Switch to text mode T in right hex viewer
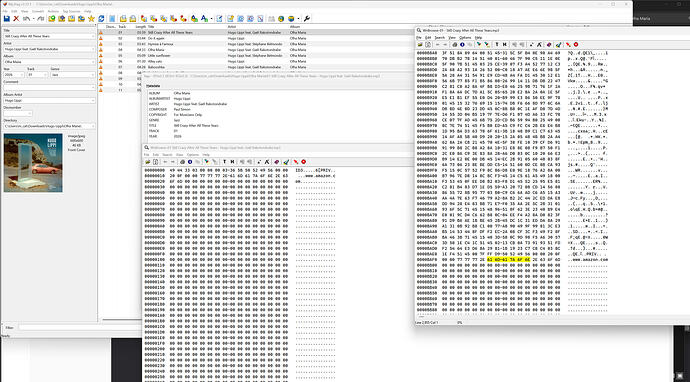690x382 pixels. coord(497,44)
